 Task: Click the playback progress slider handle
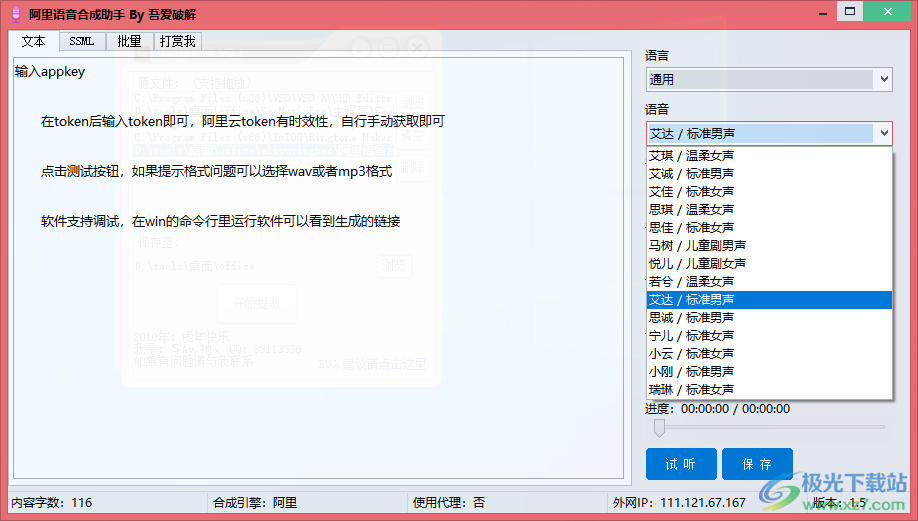(x=659, y=428)
